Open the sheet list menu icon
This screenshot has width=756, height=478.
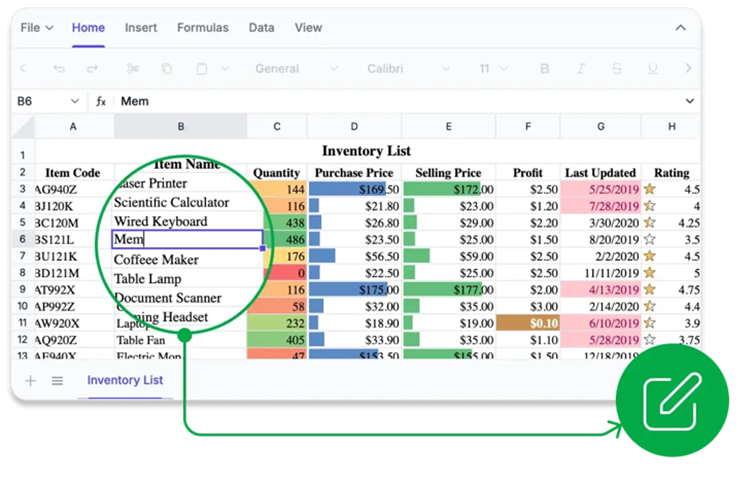(57, 381)
